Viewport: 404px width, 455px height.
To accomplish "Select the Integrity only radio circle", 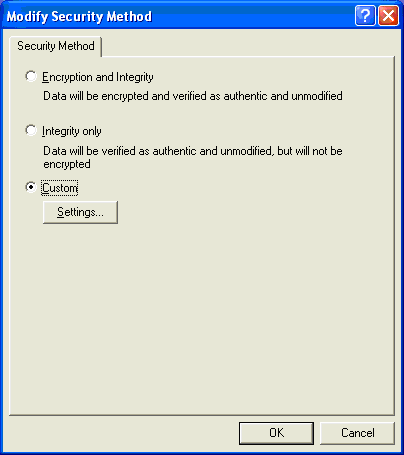I will coord(31,130).
